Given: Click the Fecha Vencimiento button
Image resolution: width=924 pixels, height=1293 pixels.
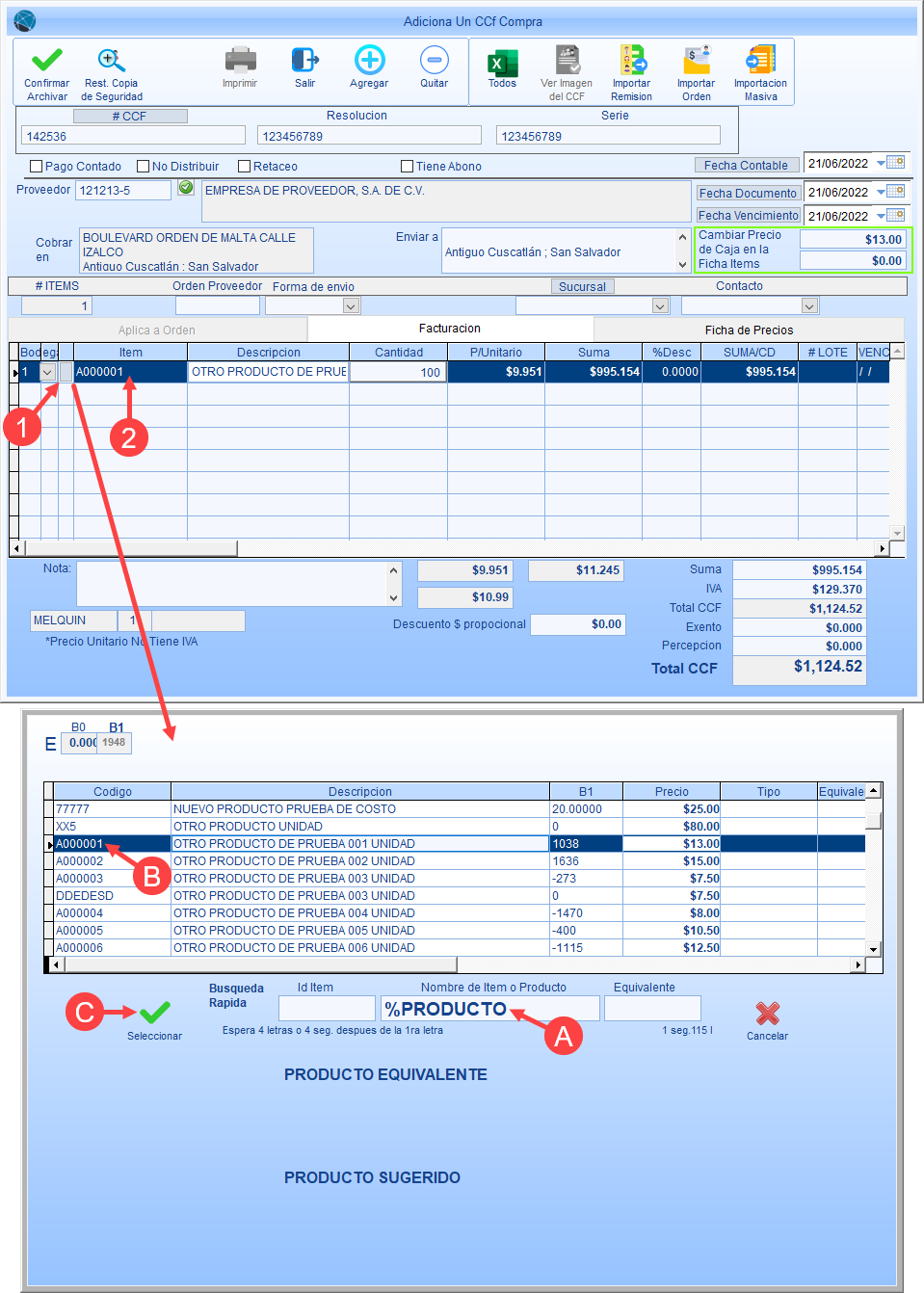Looking at the screenshot, I should click(748, 215).
